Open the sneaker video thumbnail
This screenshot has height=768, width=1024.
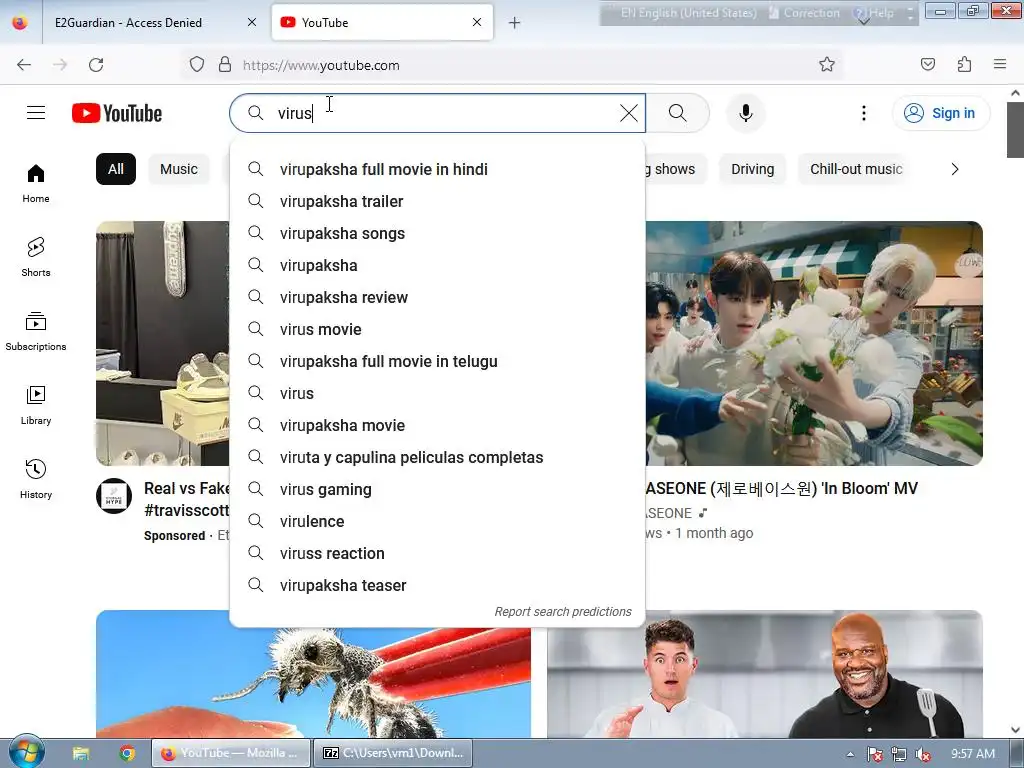(x=163, y=344)
